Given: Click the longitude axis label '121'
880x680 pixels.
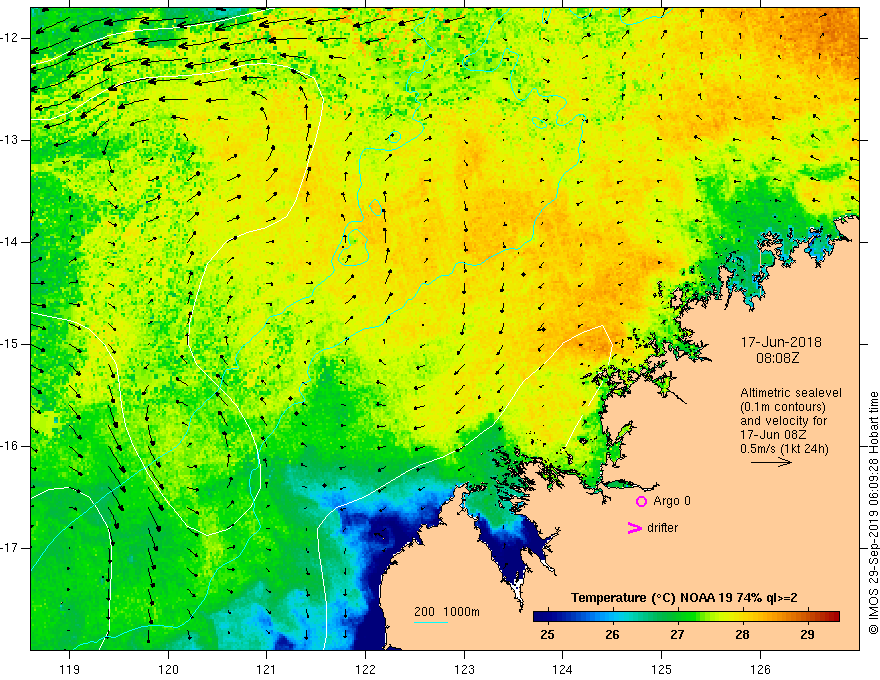Looking at the screenshot, I should pos(267,669).
